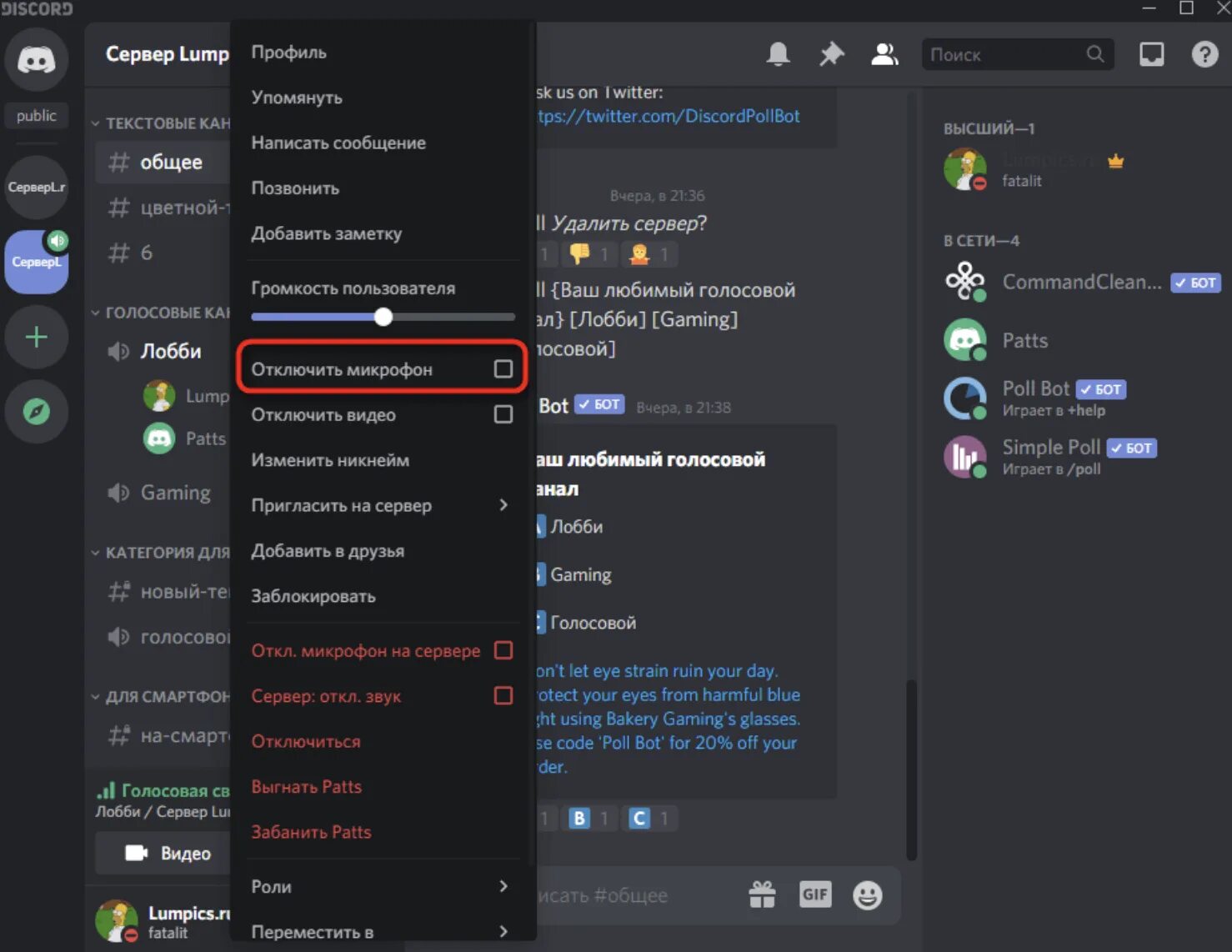1232x952 pixels.
Task: Open server discovery compass icon
Action: pyautogui.click(x=36, y=411)
